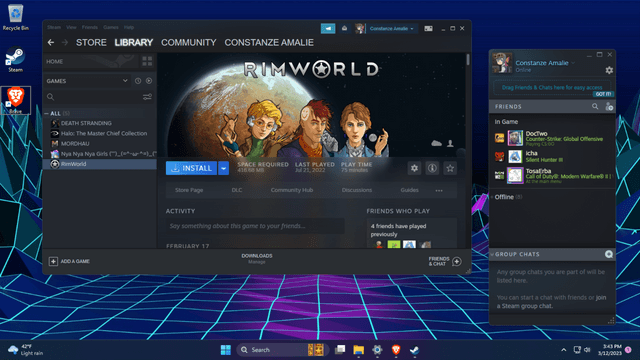This screenshot has height=360, width=640.
Task: Click the blue INSTALL button
Action: tap(191, 168)
